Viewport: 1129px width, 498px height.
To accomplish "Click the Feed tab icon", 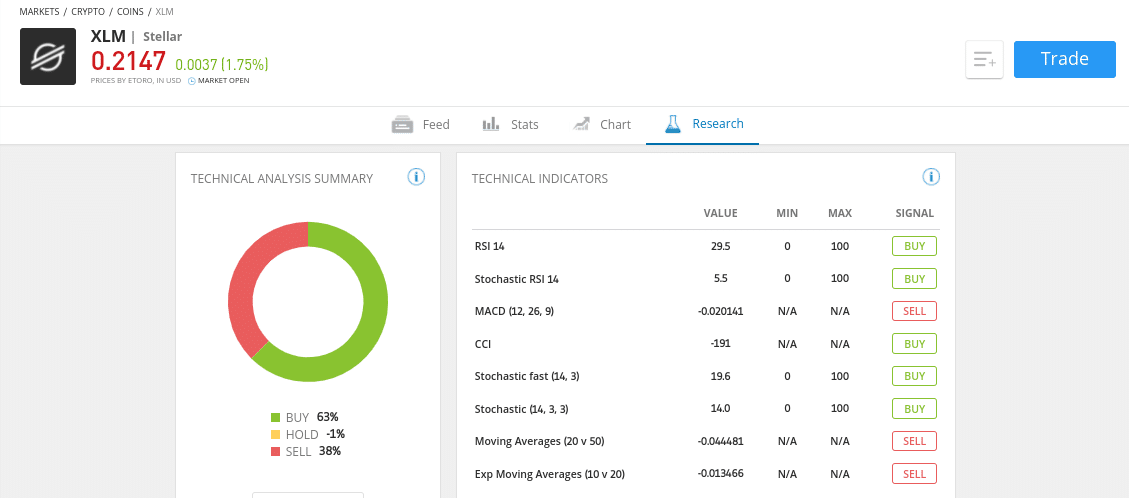I will point(402,124).
